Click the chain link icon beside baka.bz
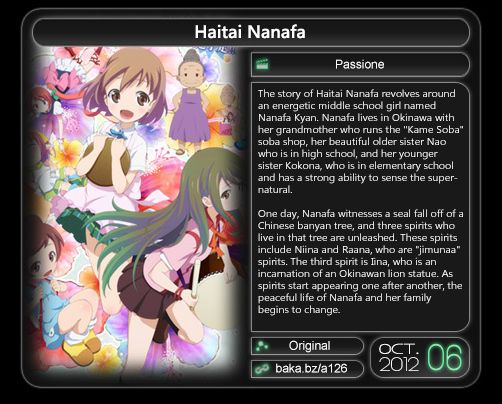Viewport: 502px width, 404px height. click(x=262, y=369)
